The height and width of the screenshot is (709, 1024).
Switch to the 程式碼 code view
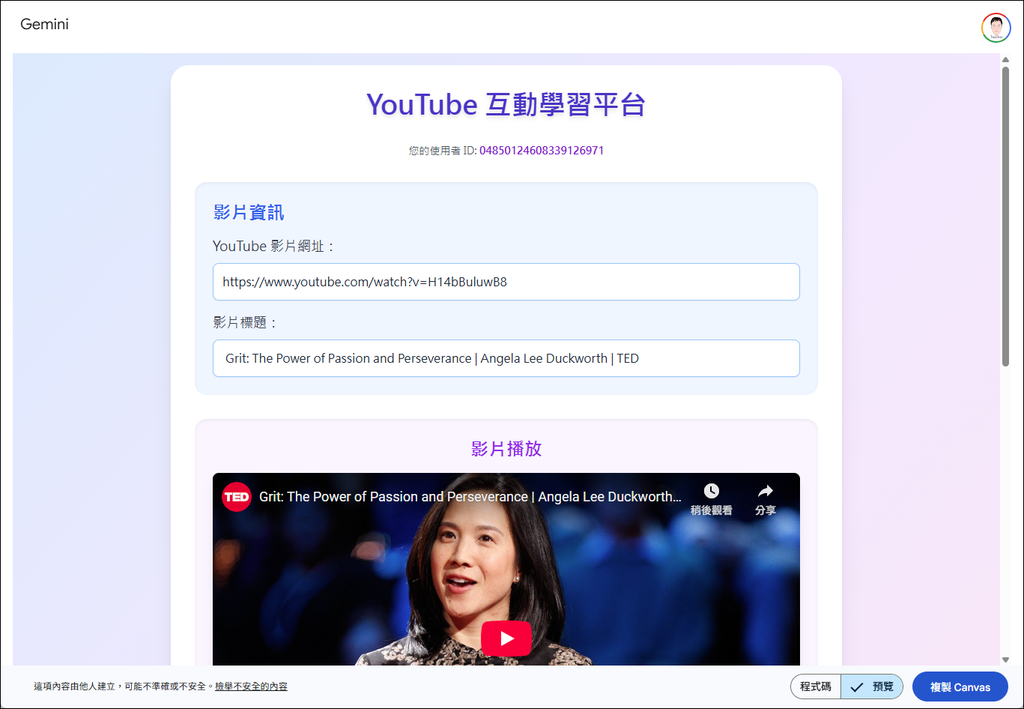tap(815, 686)
